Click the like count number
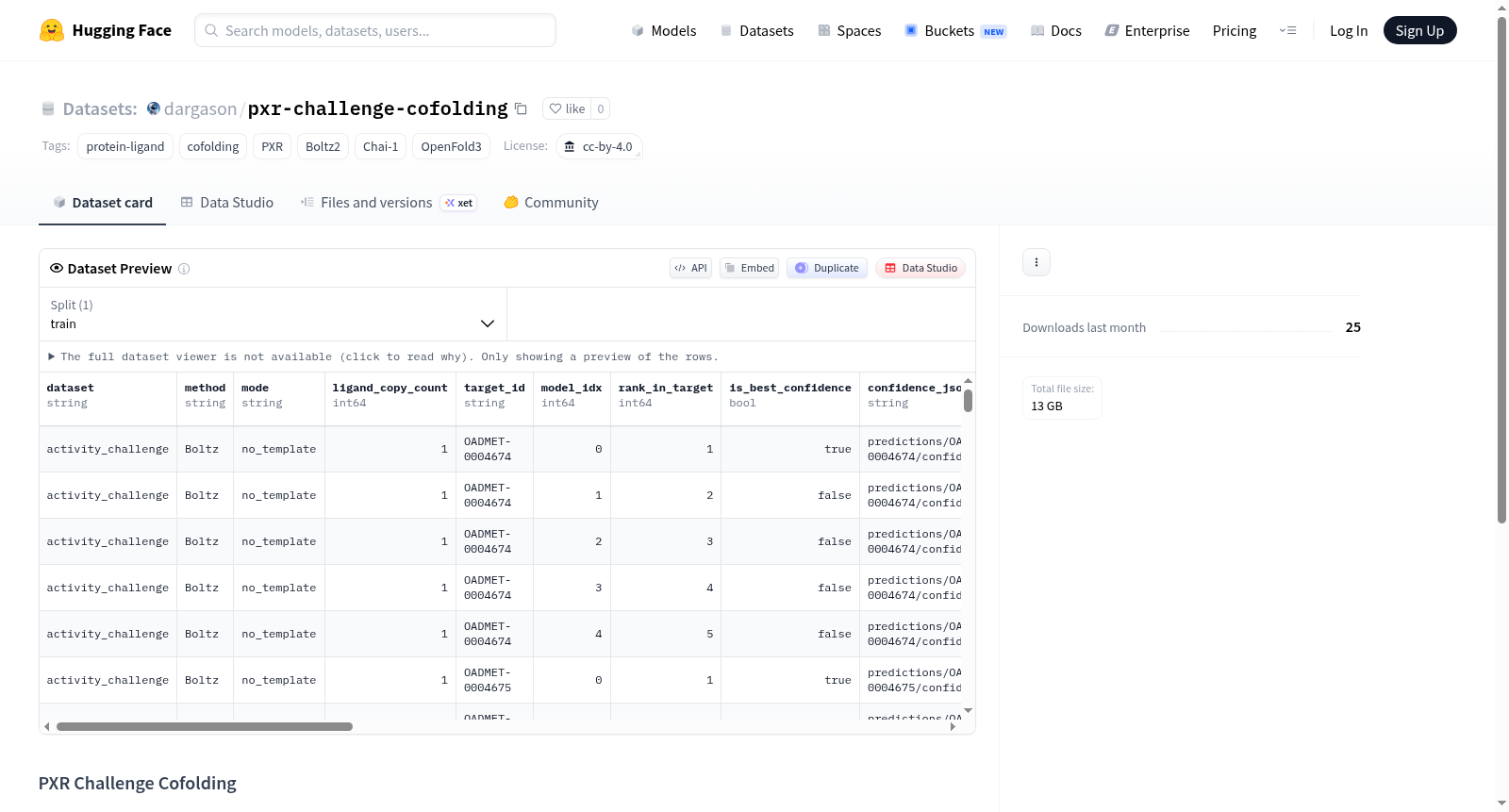1509x812 pixels. pos(601,108)
